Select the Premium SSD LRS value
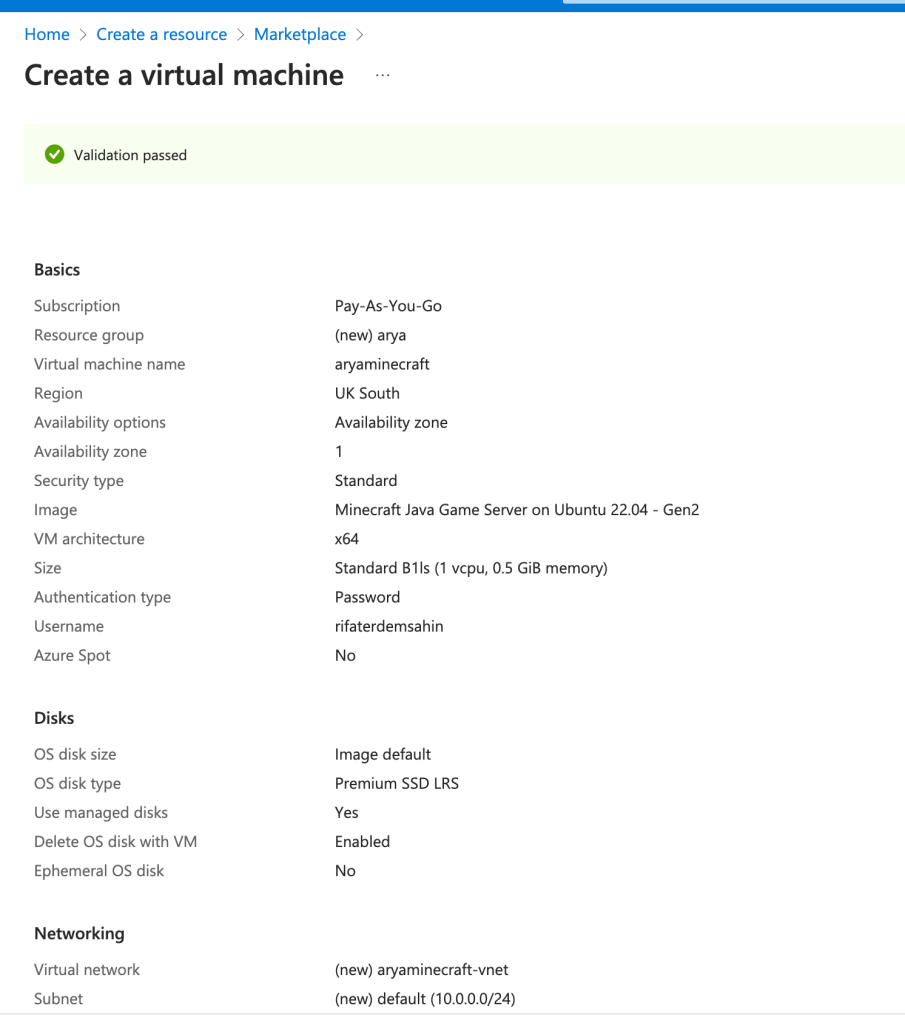The width and height of the screenshot is (905, 1023). coord(397,784)
